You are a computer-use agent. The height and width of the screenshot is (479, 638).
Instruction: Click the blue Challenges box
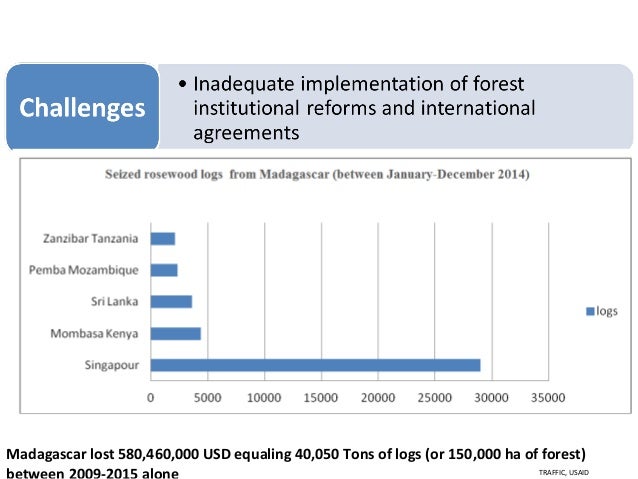click(x=83, y=107)
